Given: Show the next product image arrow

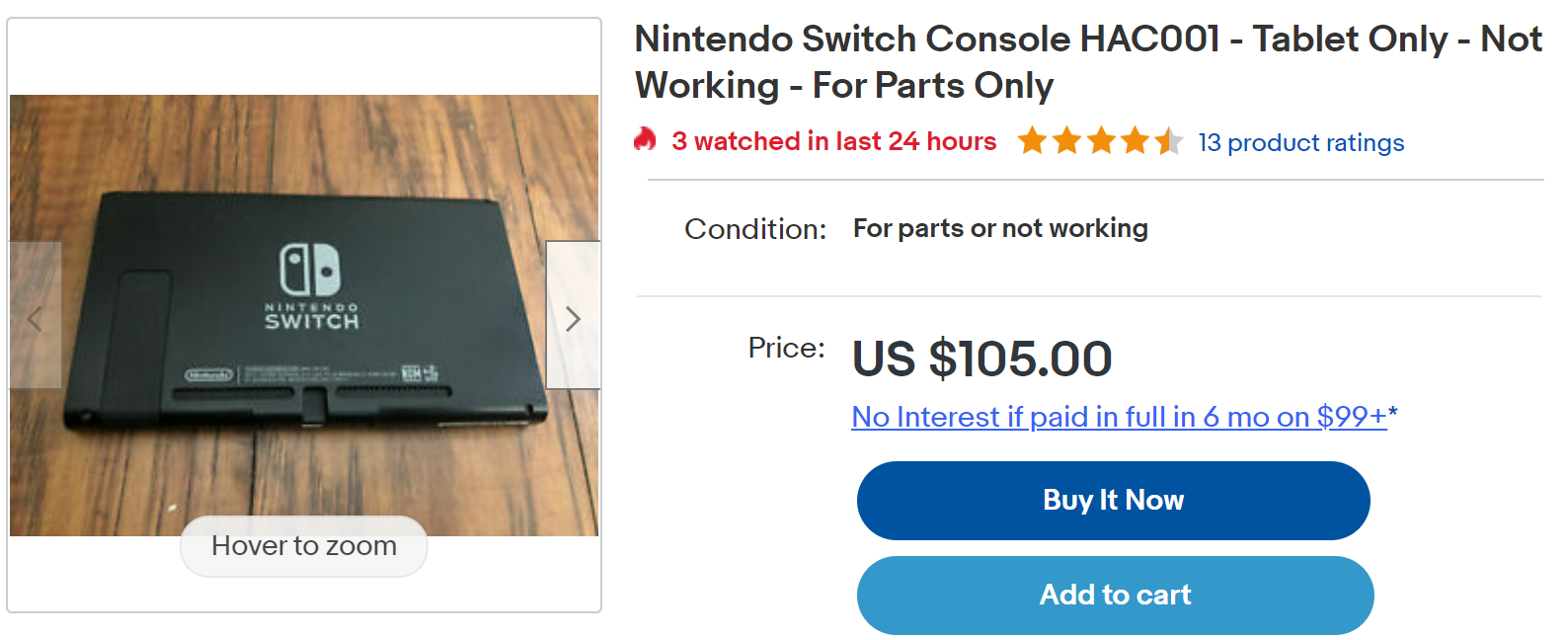Looking at the screenshot, I should coord(573,318).
